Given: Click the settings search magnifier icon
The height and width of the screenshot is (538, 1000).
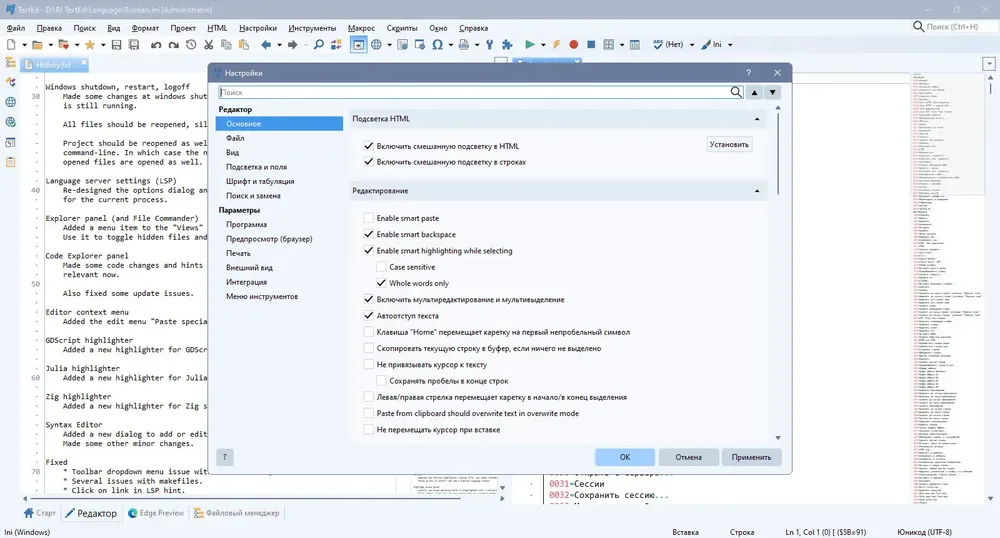Looking at the screenshot, I should [736, 92].
